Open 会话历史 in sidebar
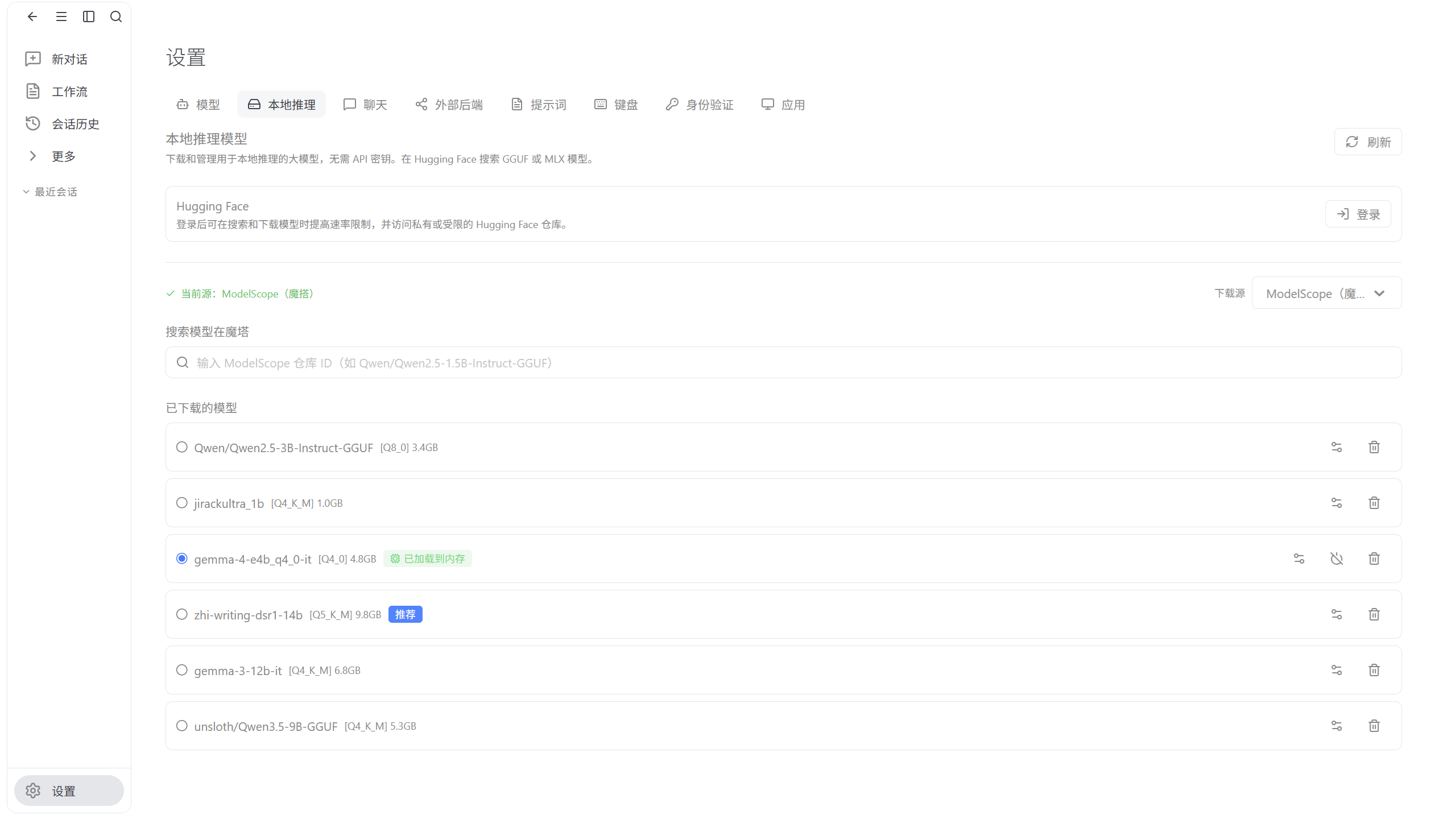This screenshot has height=819, width=1456. [x=68, y=124]
